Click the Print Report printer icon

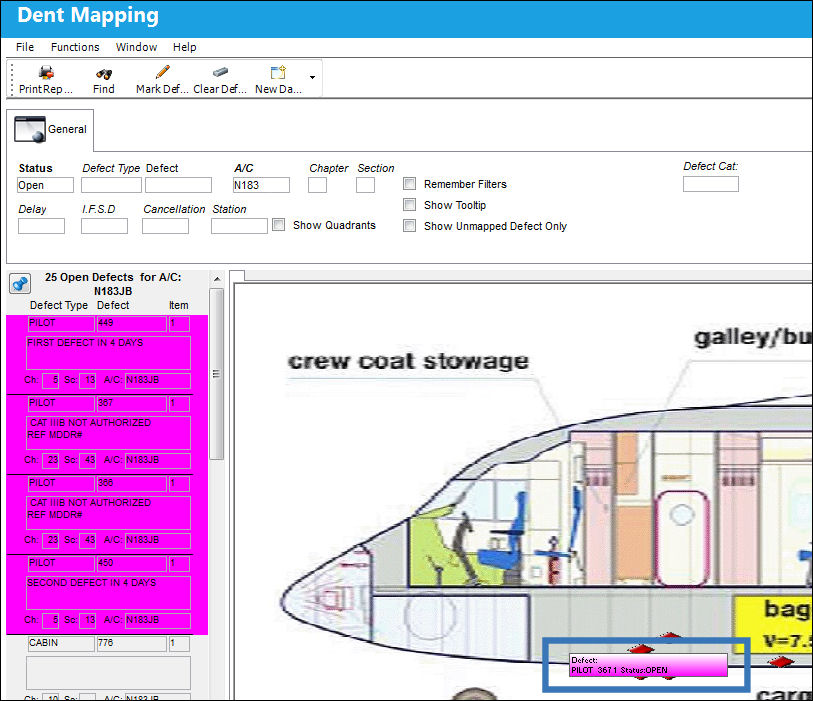click(46, 73)
